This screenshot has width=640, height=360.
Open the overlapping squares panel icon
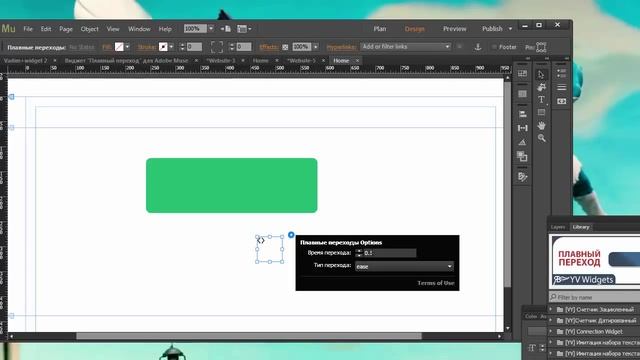(x=522, y=156)
